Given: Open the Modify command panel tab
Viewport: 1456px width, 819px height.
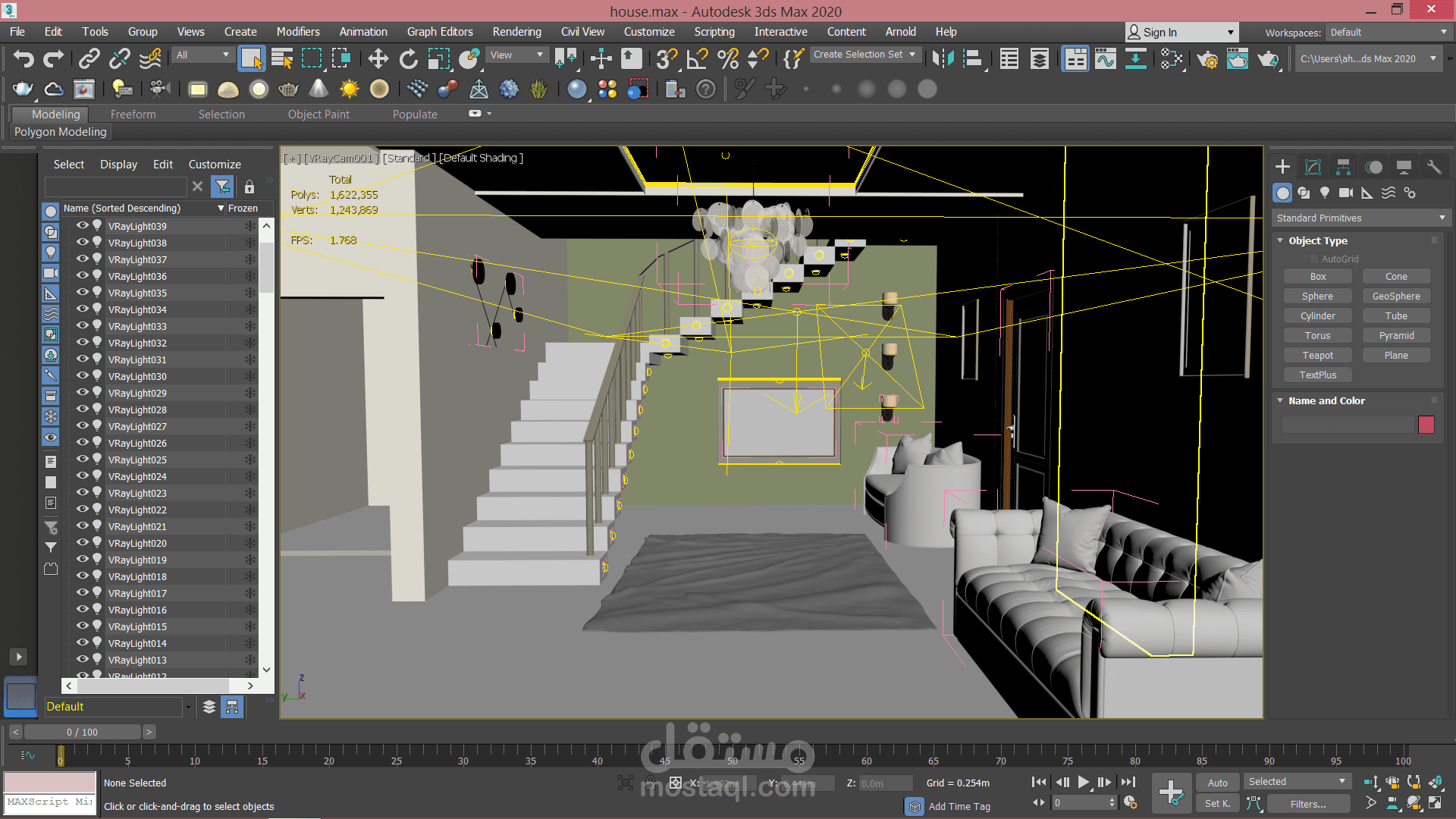Looking at the screenshot, I should coord(1313,167).
